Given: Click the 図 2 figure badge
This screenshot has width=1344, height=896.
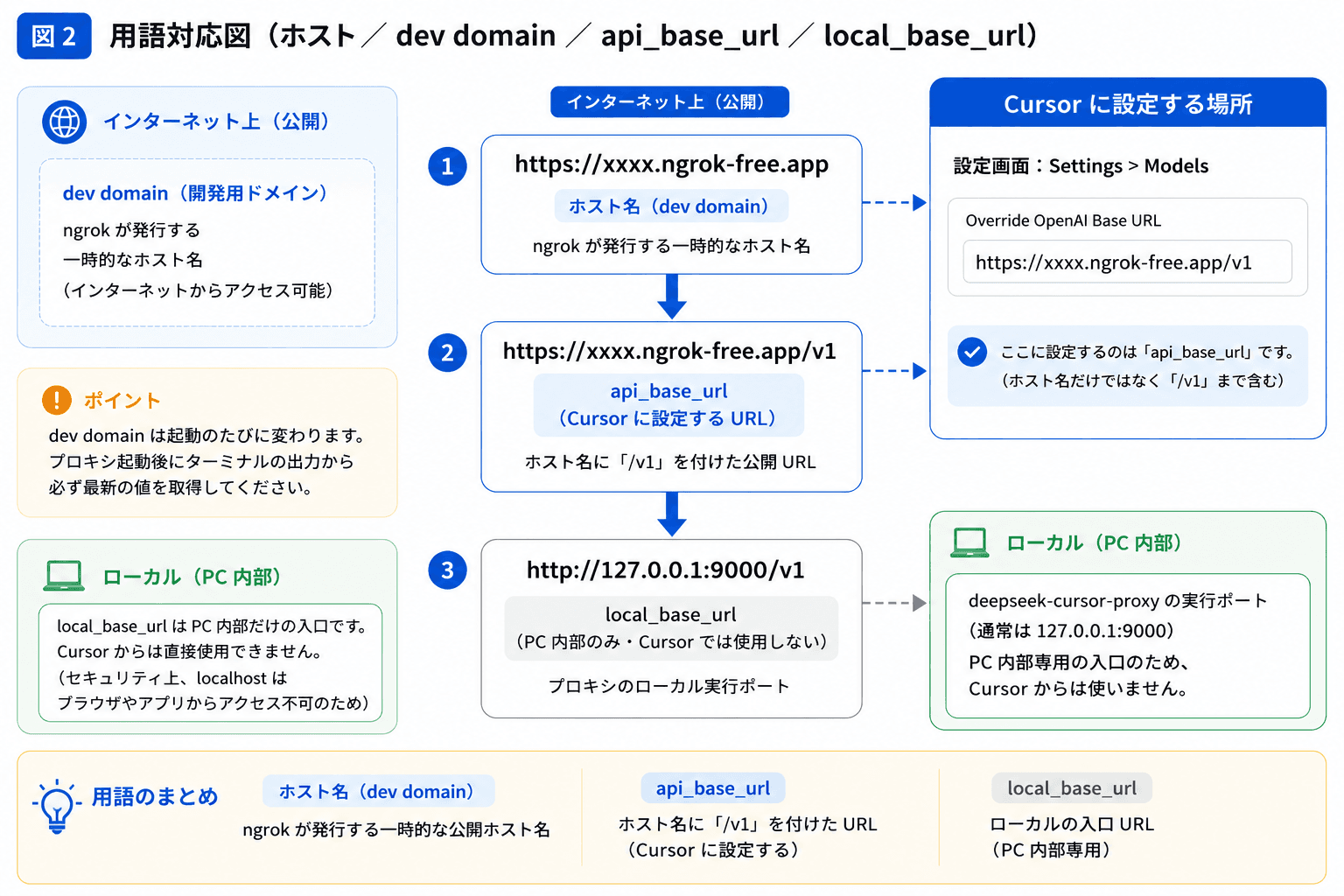Looking at the screenshot, I should click(x=54, y=36).
